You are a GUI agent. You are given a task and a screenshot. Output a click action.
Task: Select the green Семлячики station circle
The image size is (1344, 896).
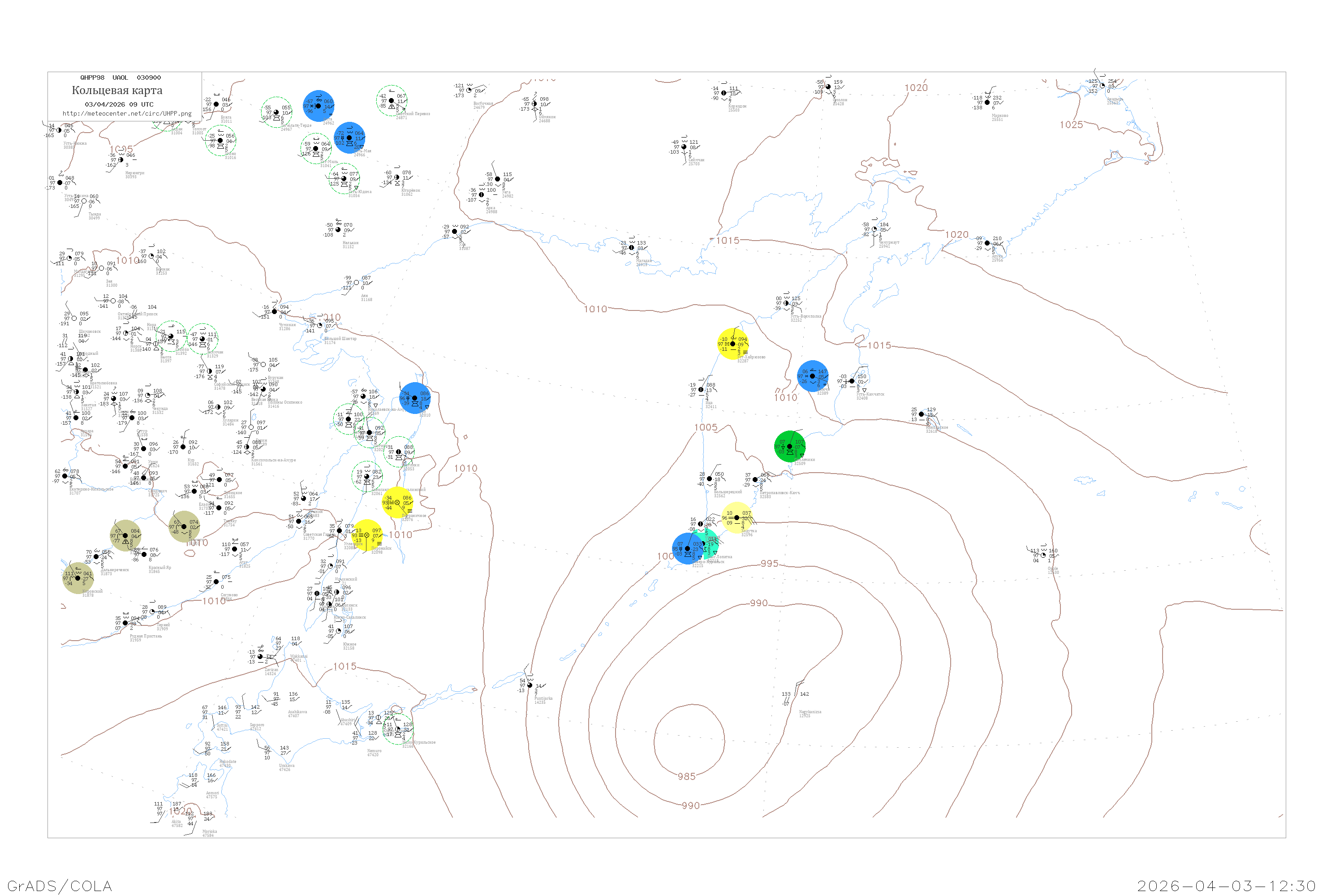(790, 446)
